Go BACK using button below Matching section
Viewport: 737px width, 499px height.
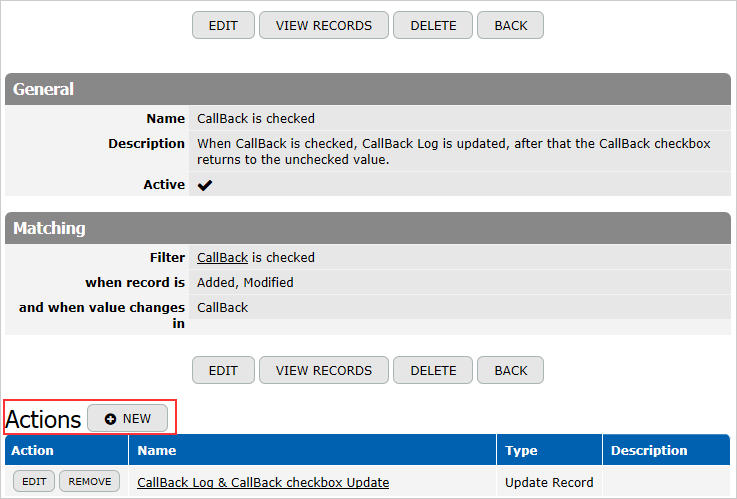click(510, 370)
